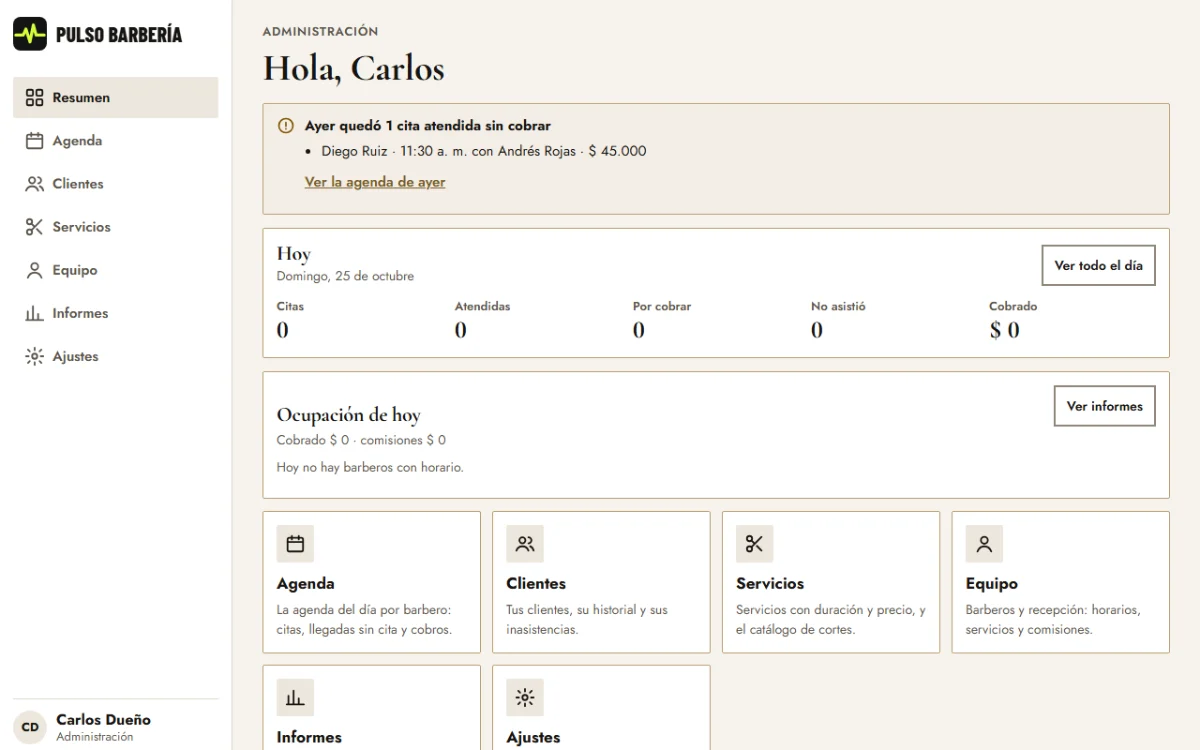1200x750 pixels.
Task: Click the Pulso Barbería pulse logo icon
Action: click(30, 34)
